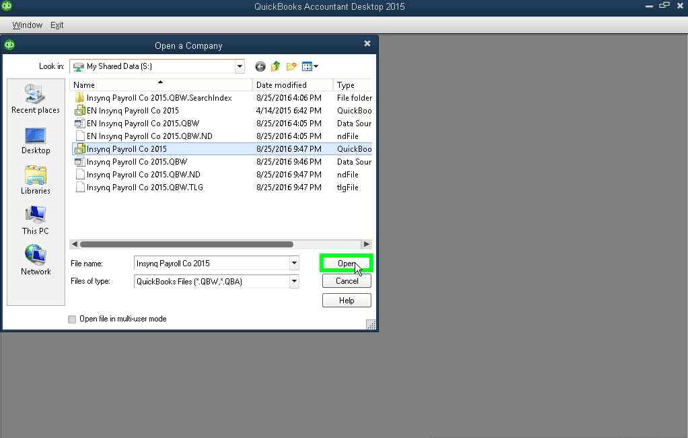Click the EN Insynq Payroll Co 2015 QuickBooks file icon
The image size is (688, 438).
coord(79,110)
